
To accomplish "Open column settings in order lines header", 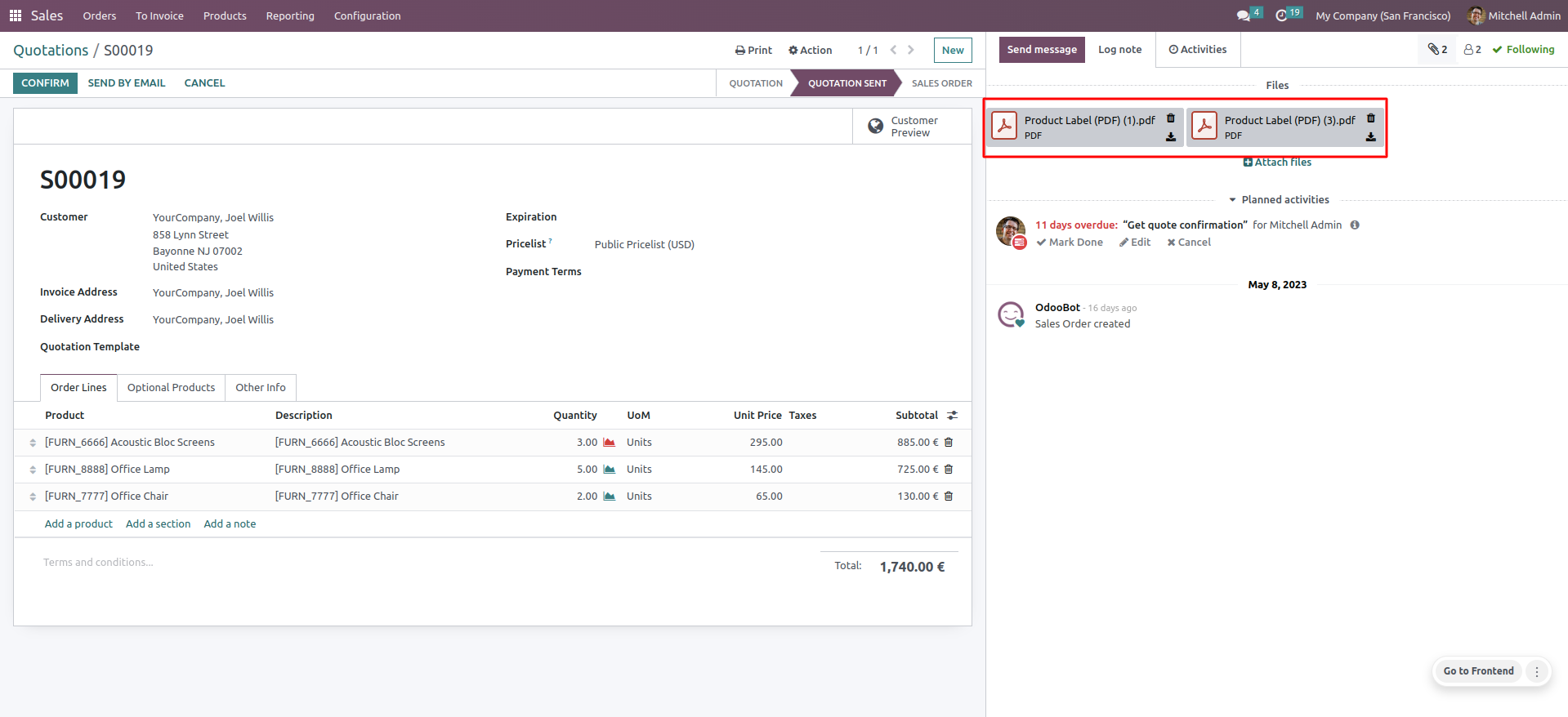I will (952, 416).
